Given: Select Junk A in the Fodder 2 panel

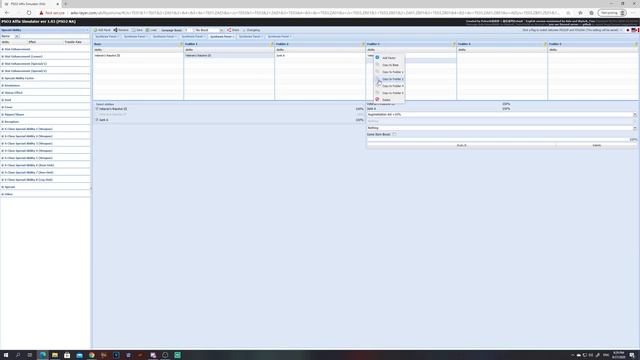Looking at the screenshot, I should [320, 56].
